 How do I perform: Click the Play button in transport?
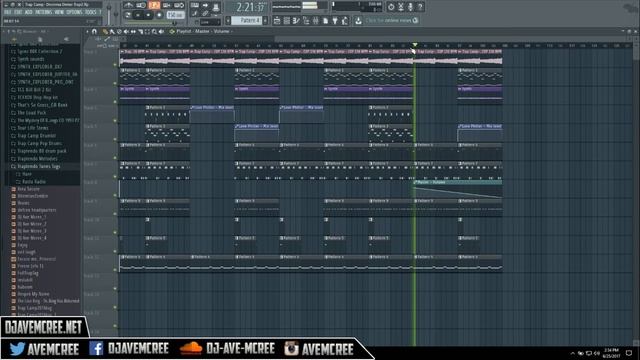click(138, 15)
